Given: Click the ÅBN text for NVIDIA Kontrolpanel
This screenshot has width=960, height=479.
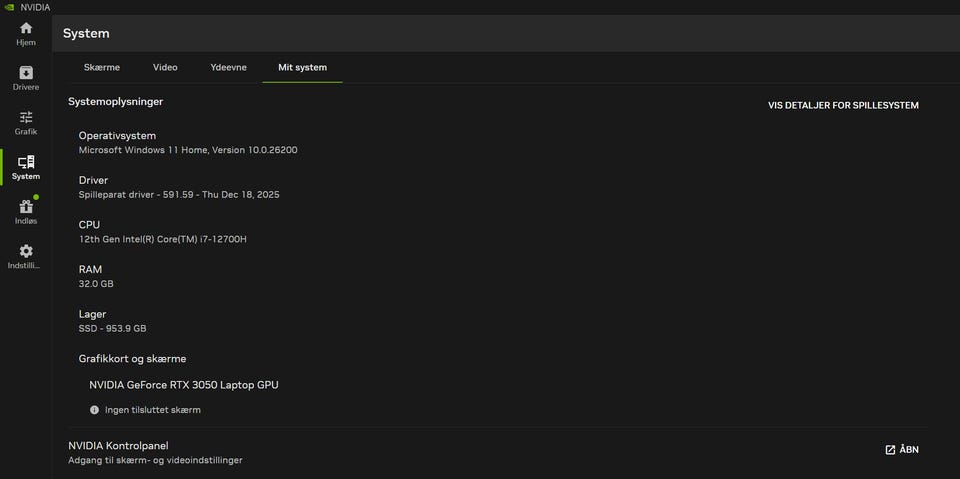Looking at the screenshot, I should pos(909,450).
